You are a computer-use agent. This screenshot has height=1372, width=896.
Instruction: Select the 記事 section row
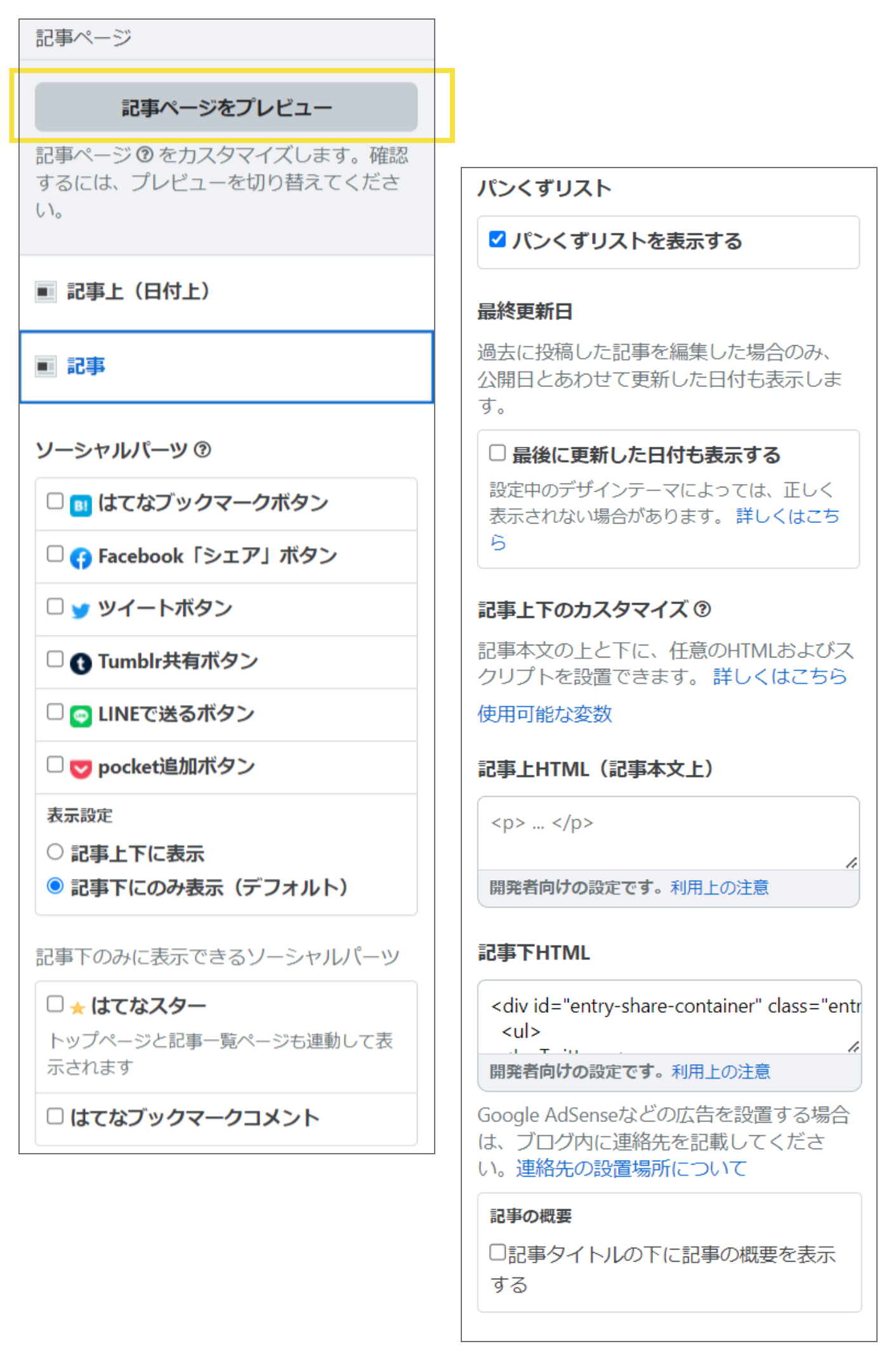226,367
